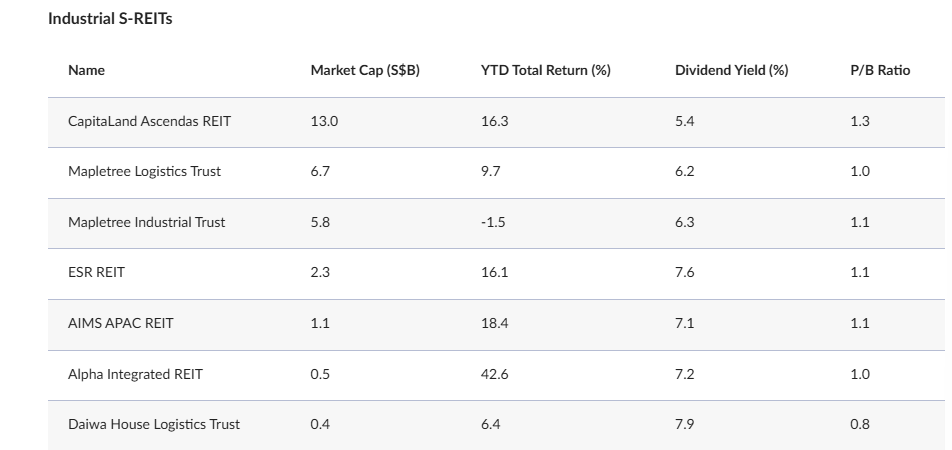This screenshot has height=450, width=952.
Task: Click the ESR REIT name
Action: click(96, 272)
